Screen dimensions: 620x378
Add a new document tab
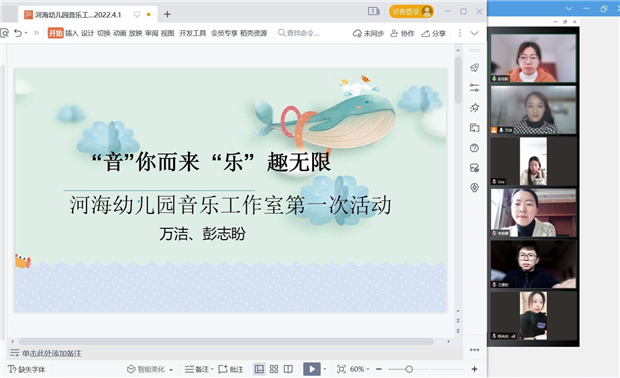pos(167,14)
